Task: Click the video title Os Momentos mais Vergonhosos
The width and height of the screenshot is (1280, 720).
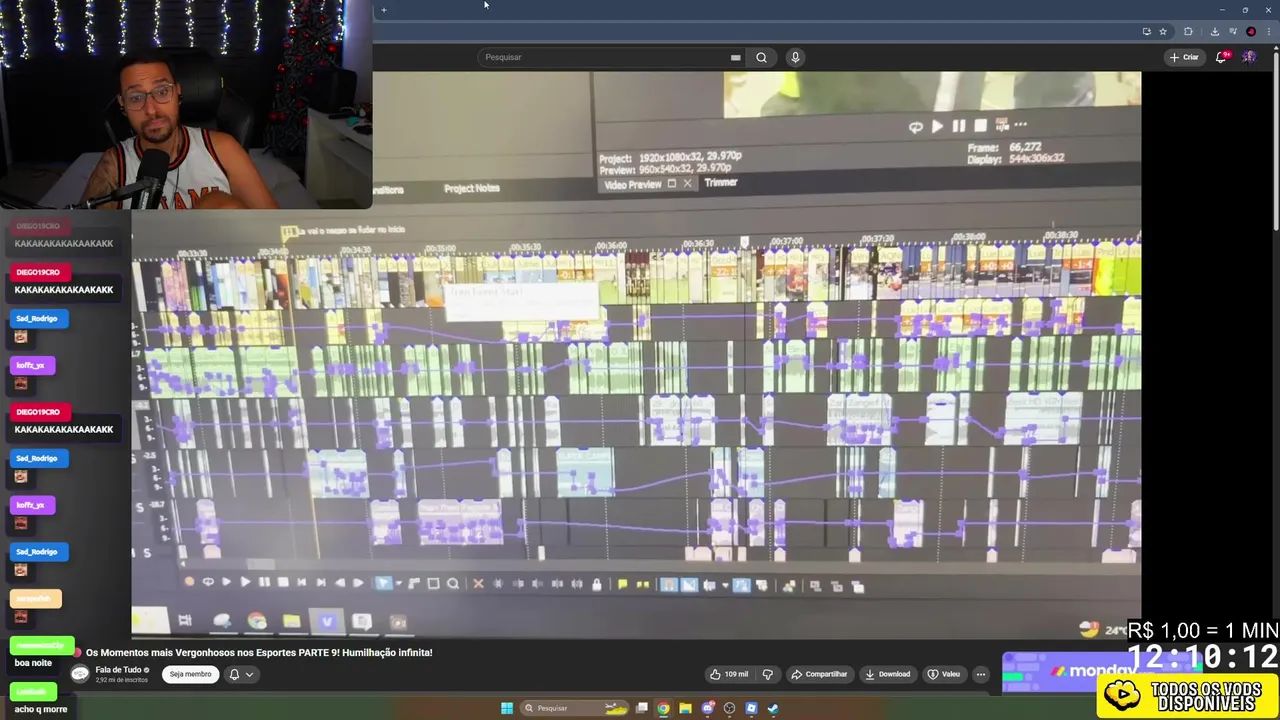Action: (x=259, y=652)
